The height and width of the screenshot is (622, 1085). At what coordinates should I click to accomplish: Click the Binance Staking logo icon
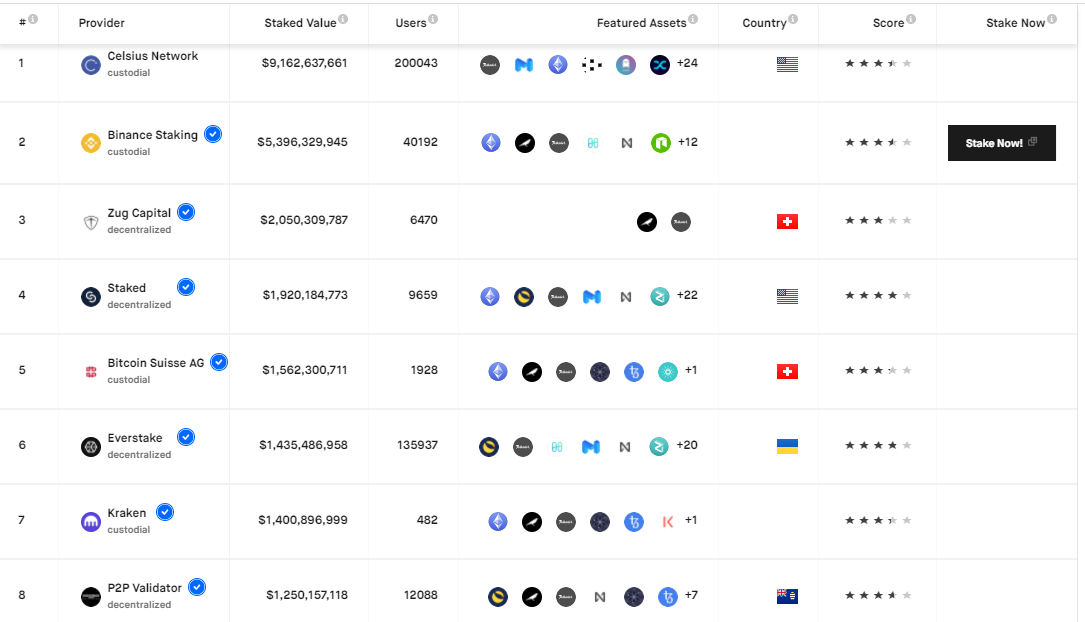coord(91,143)
